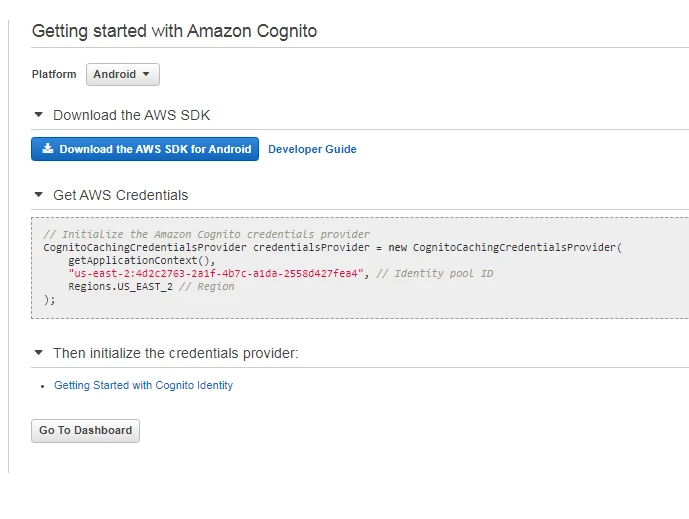Click Then initialize the credentials provider title
The image size is (689, 519).
tap(175, 353)
